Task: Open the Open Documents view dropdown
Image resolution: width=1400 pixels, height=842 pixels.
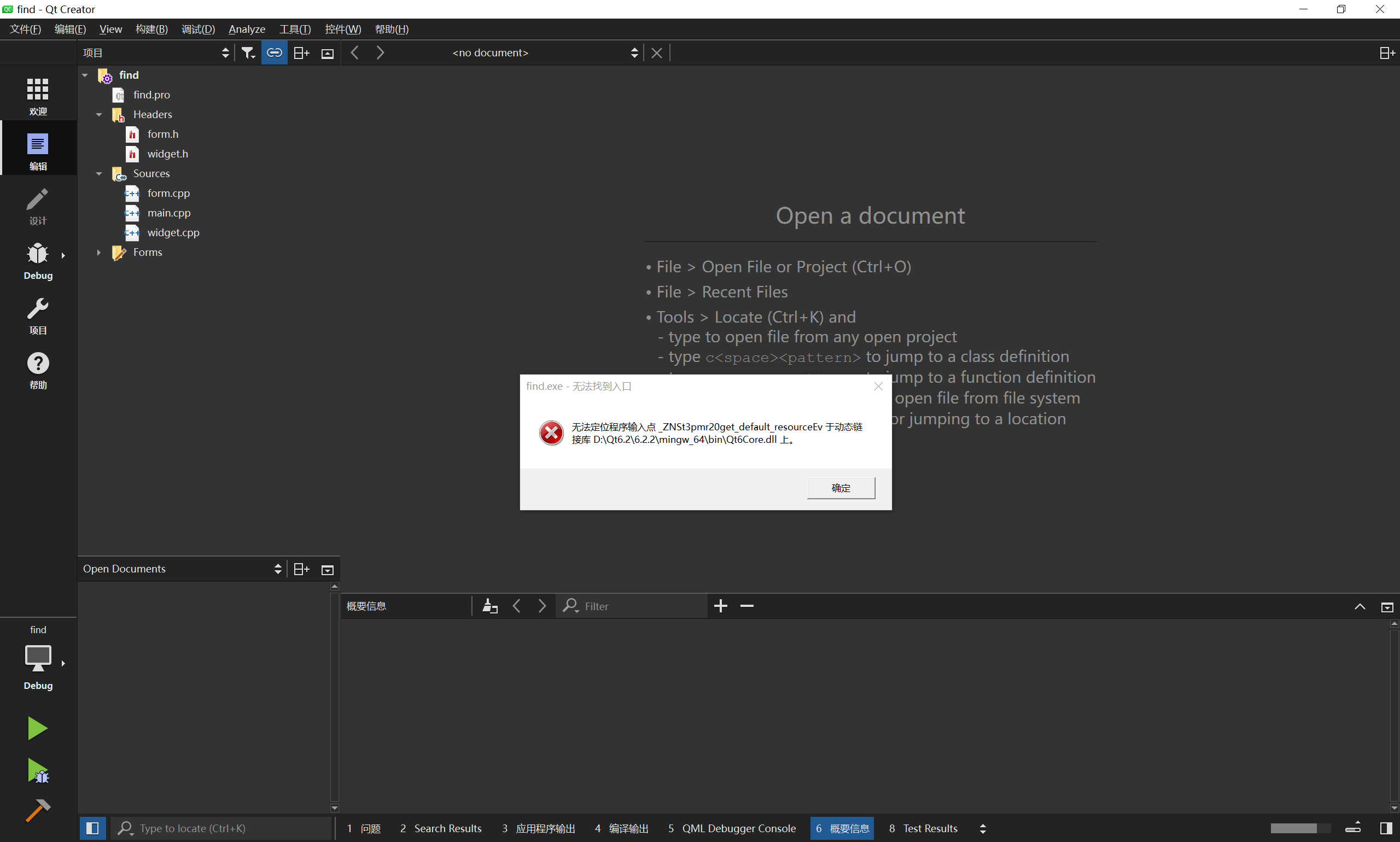Action: (x=182, y=569)
